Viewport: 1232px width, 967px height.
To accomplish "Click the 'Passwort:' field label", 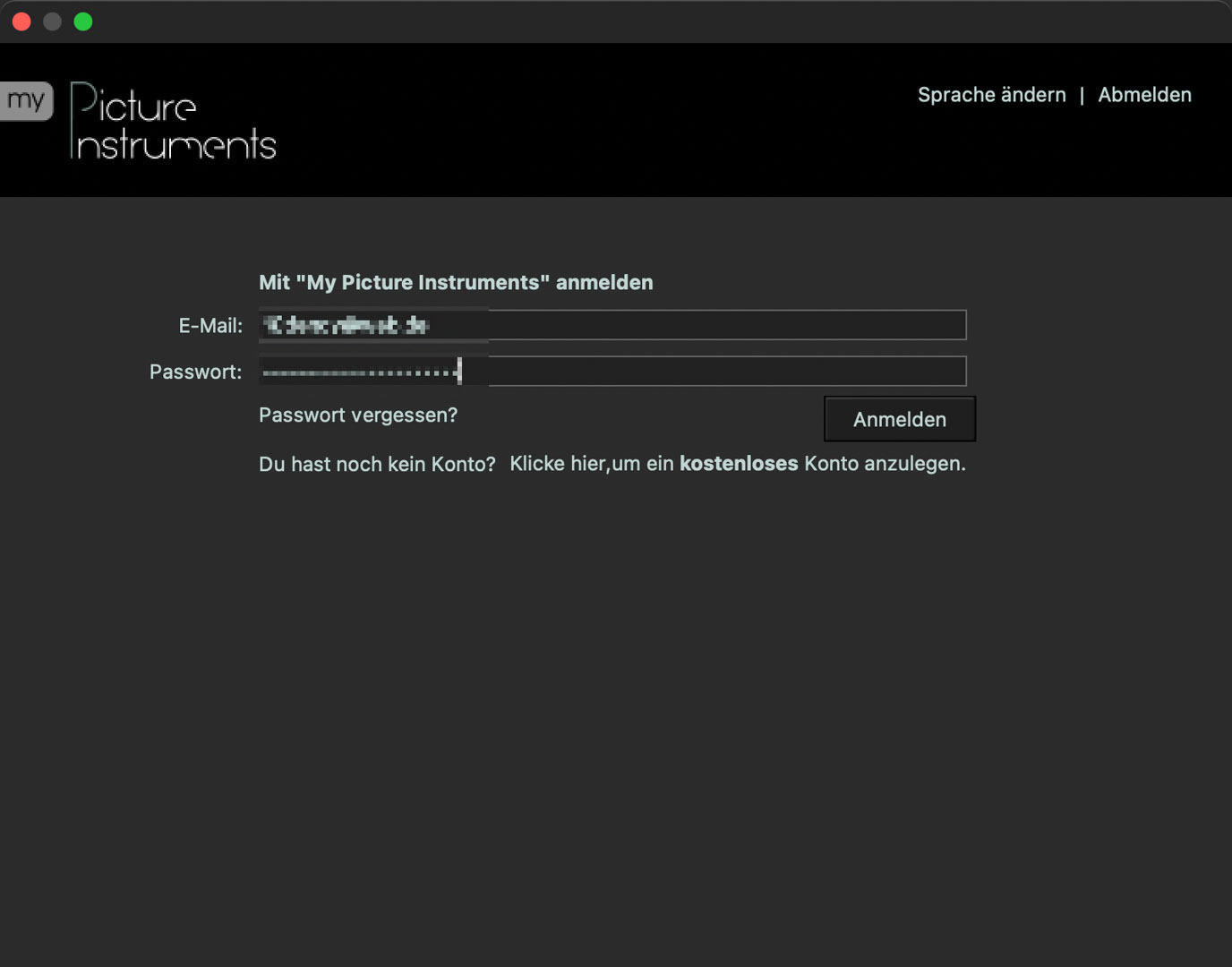I will pyautogui.click(x=195, y=372).
